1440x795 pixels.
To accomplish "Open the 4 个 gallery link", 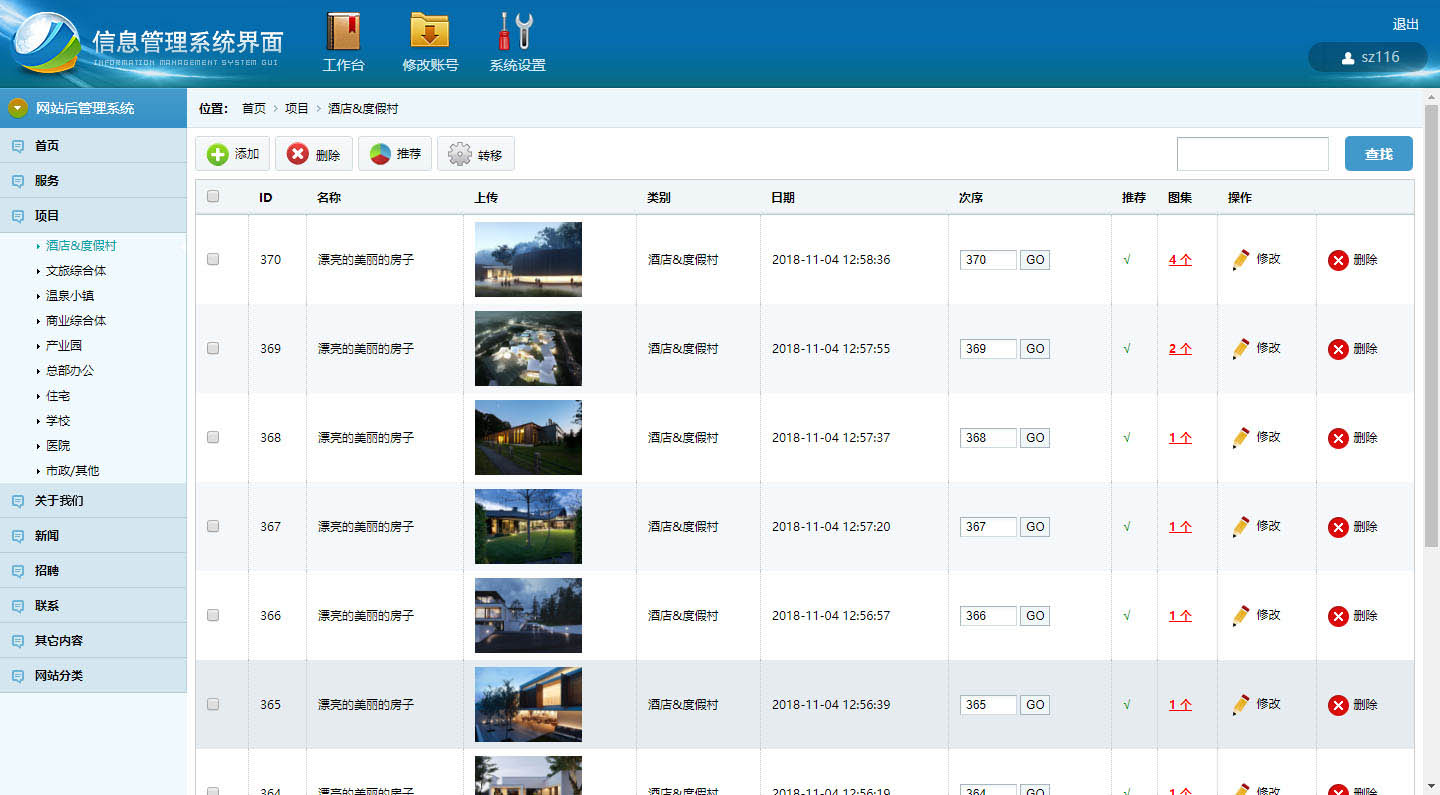I will pyautogui.click(x=1180, y=260).
